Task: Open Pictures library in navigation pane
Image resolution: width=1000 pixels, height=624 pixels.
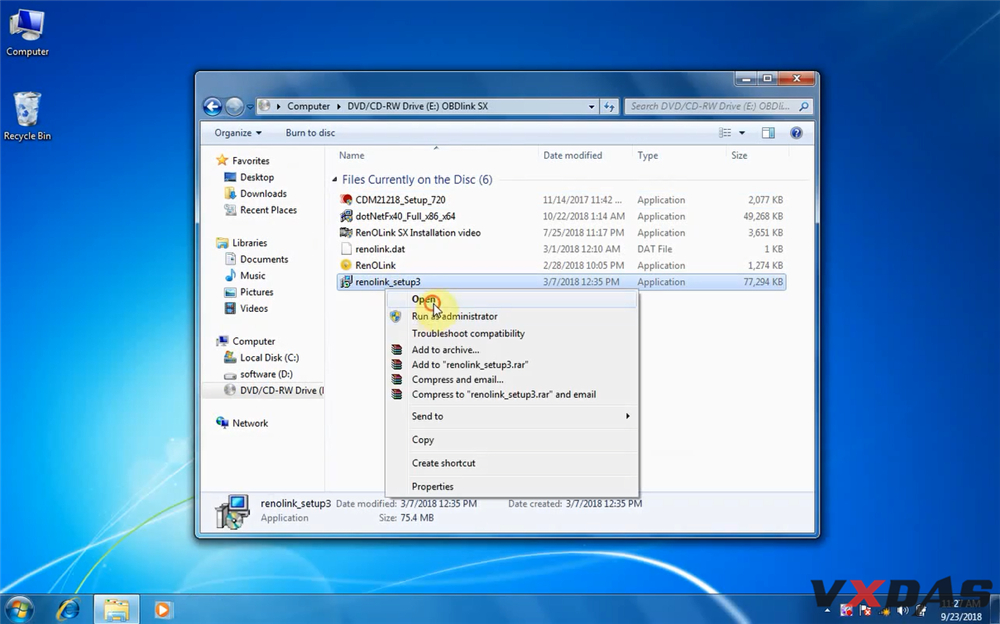Action: point(256,292)
